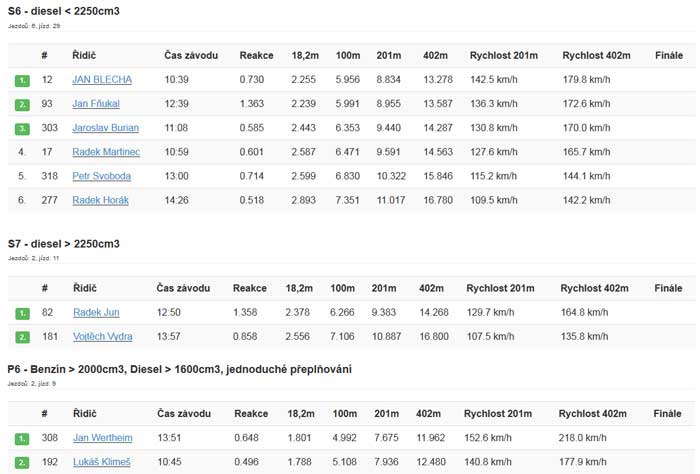
Task: Open Radek Horák's driver link
Action: (x=100, y=200)
